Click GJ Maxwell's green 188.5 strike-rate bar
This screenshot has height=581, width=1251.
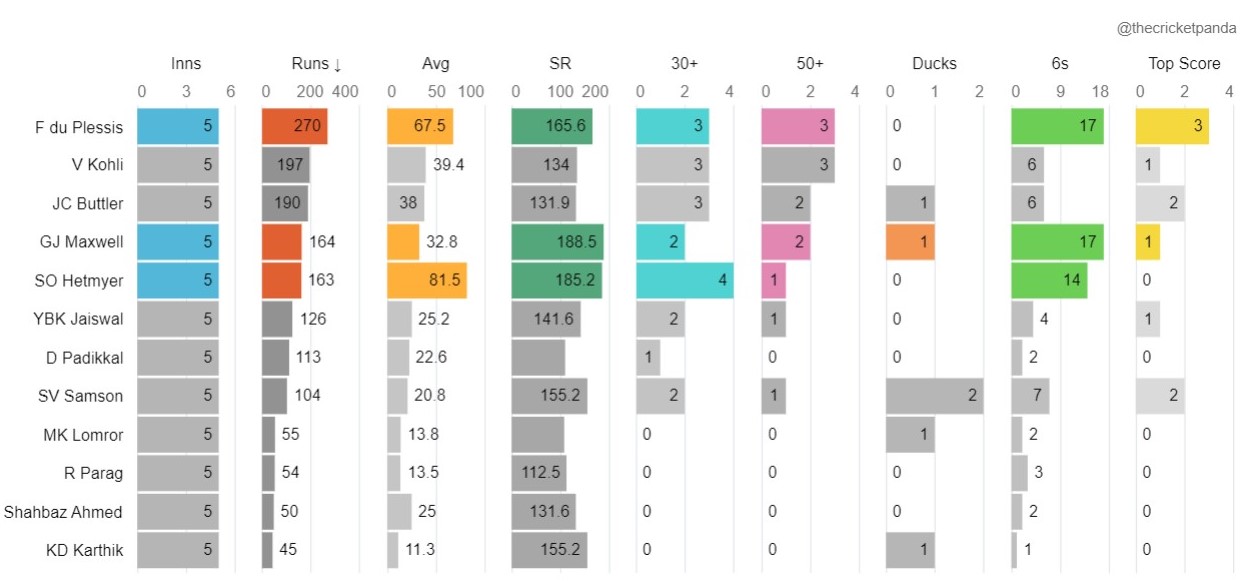coord(557,242)
